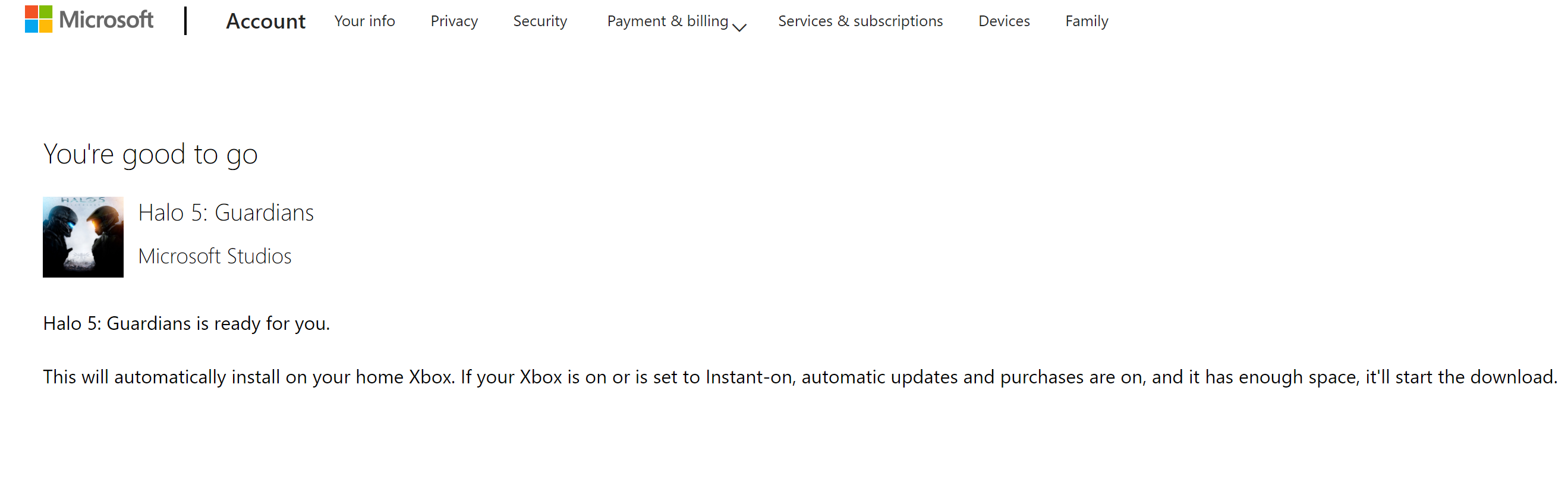Viewport: 1568px width, 485px height.
Task: Click the Microsoft four-square logo
Action: click(x=39, y=20)
